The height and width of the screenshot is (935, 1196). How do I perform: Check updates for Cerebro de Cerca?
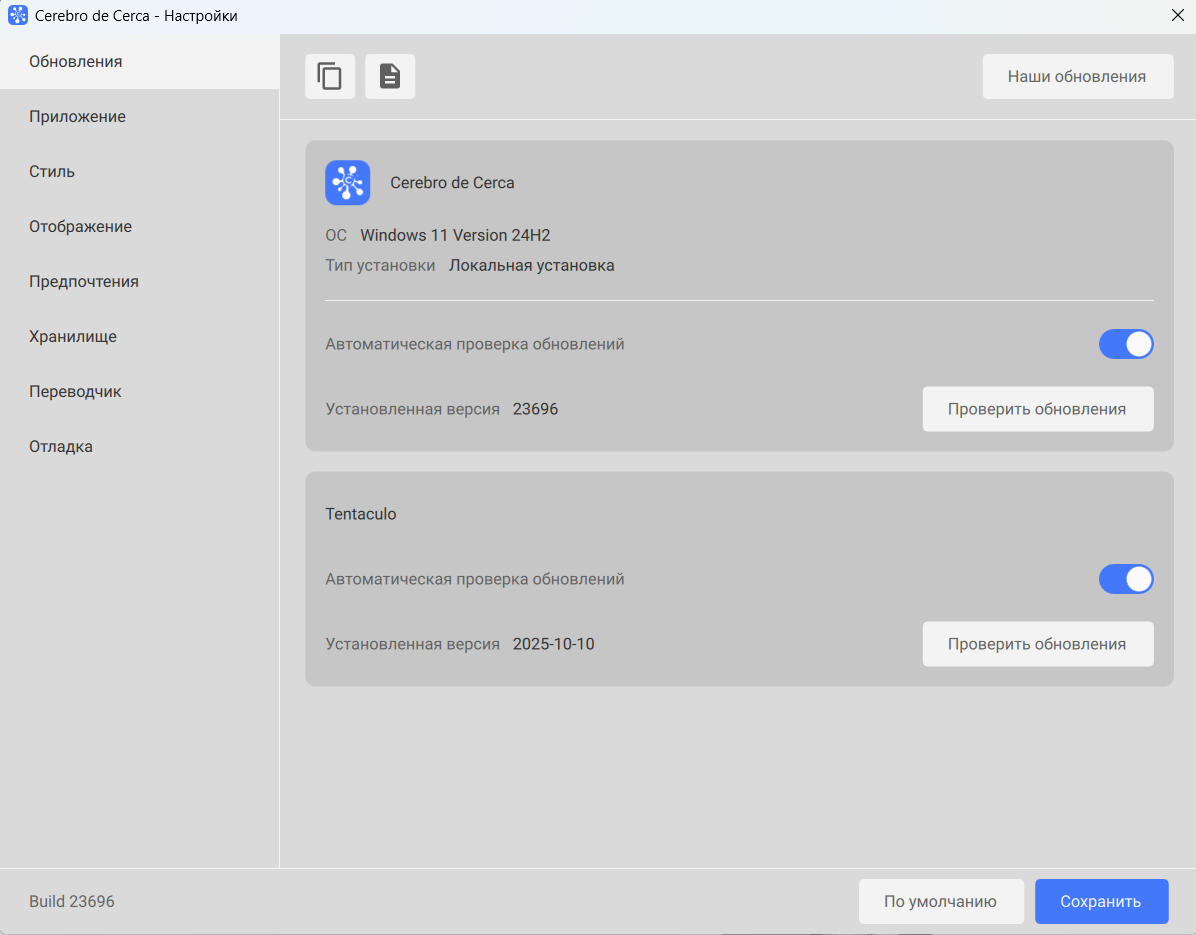tap(1037, 409)
